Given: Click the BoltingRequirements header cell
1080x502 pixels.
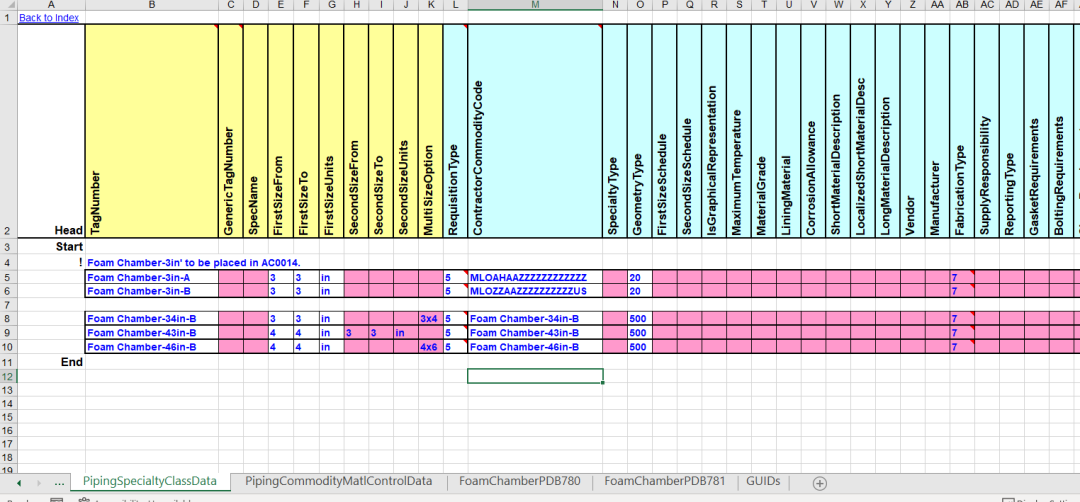Looking at the screenshot, I should (x=1061, y=132).
